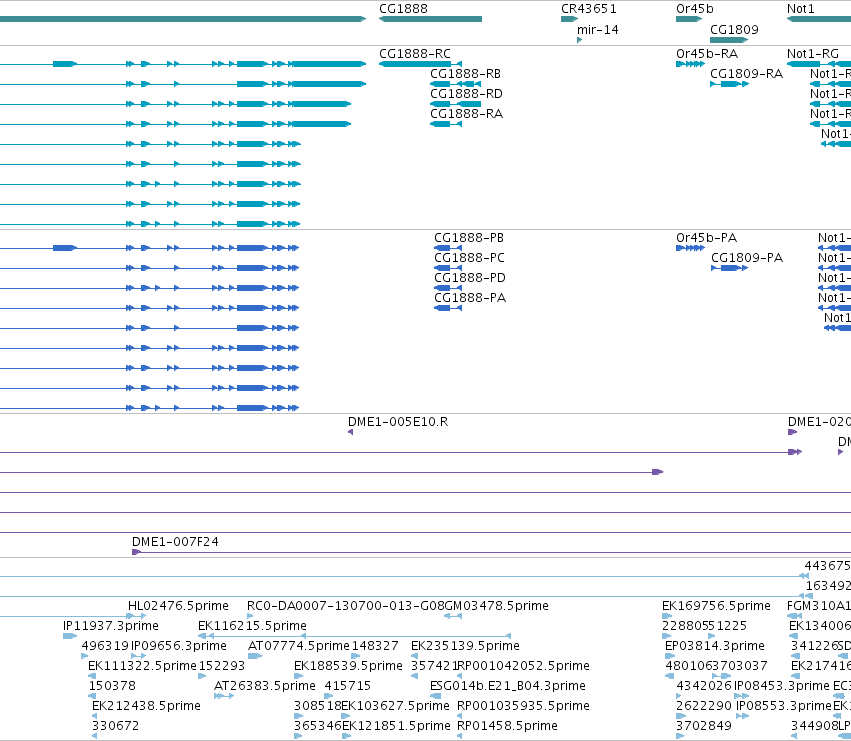Click RP01458.5prime EST label
This screenshot has height=741, width=851.
[507, 726]
